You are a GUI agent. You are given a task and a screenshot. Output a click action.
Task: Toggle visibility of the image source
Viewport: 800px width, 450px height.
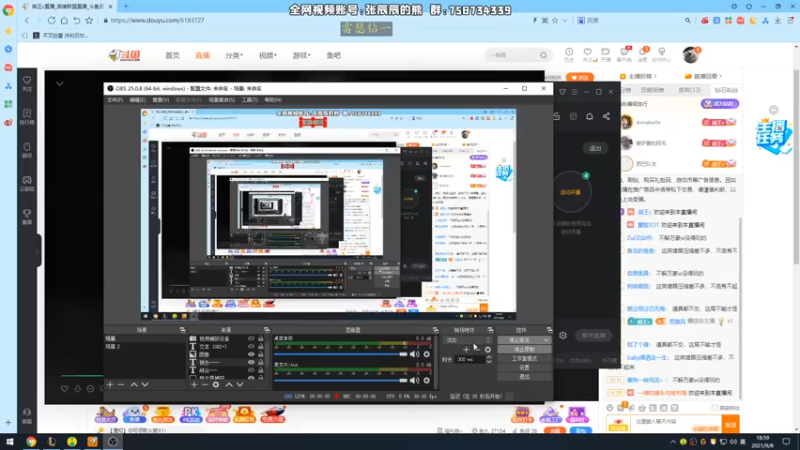tap(251, 354)
